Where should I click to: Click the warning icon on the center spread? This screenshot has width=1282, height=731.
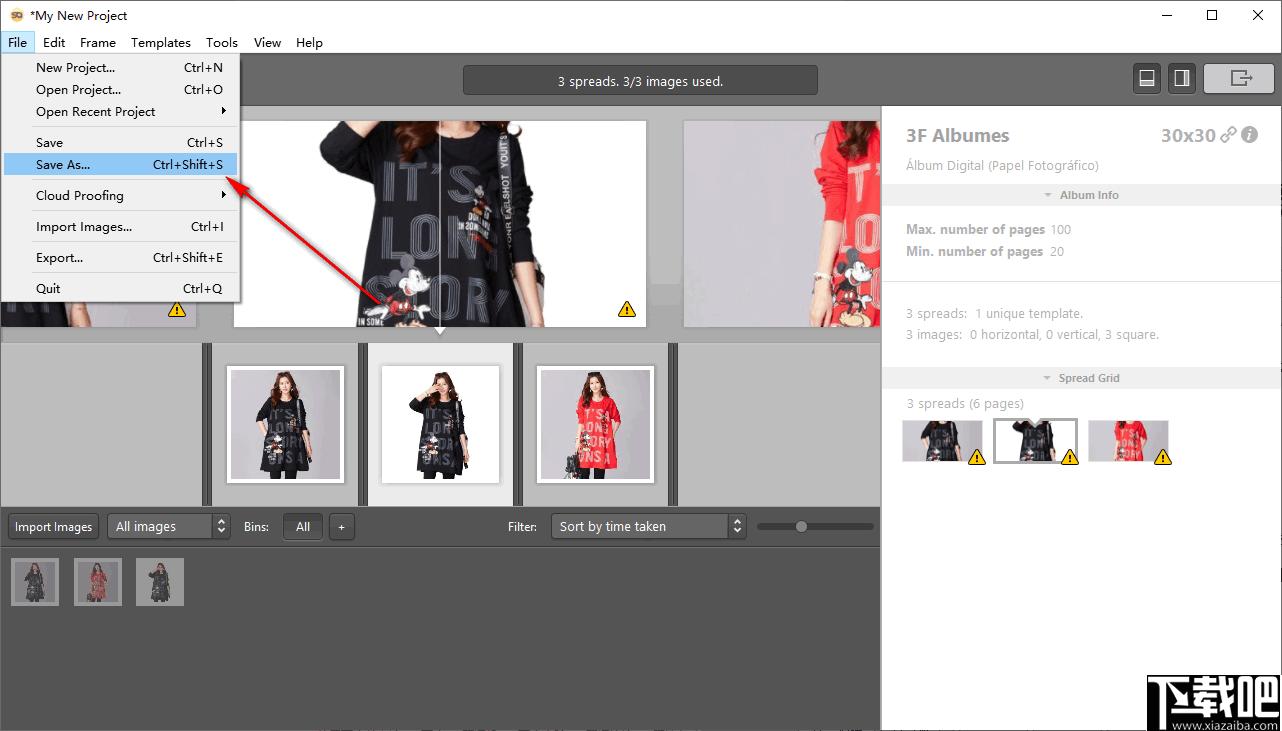tap(627, 310)
